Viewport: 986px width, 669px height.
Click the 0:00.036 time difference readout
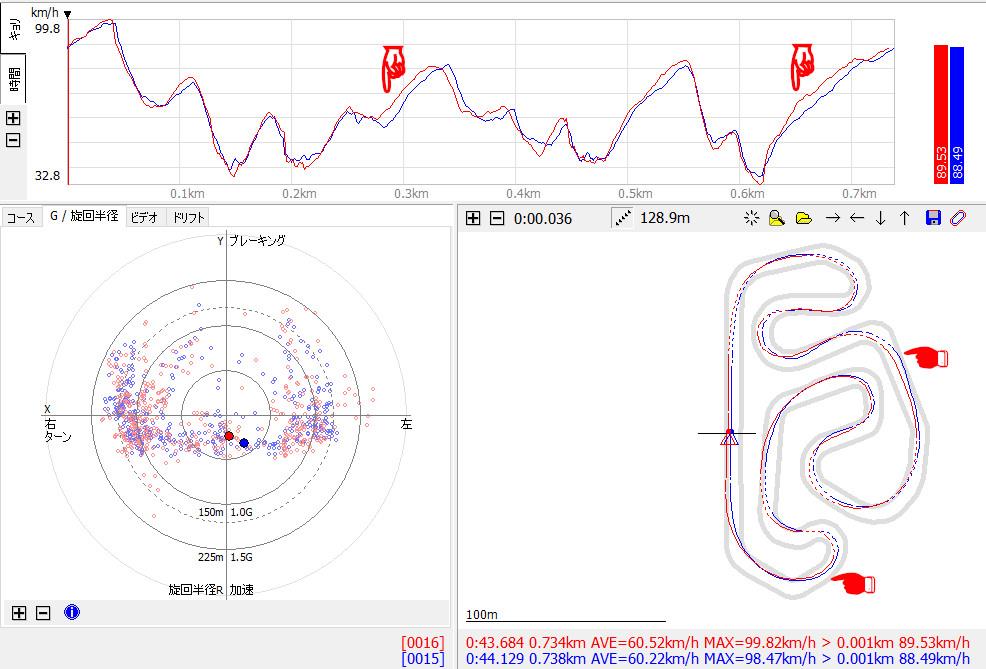(543, 219)
